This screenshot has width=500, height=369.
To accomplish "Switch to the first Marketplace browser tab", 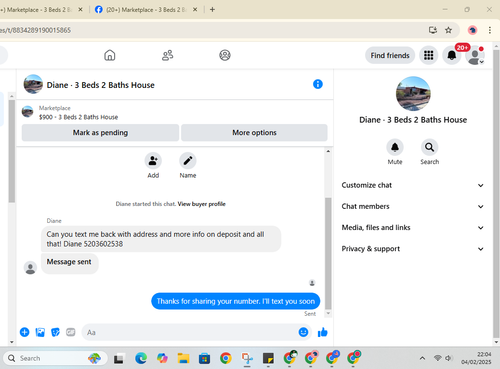I will pyautogui.click(x=37, y=10).
